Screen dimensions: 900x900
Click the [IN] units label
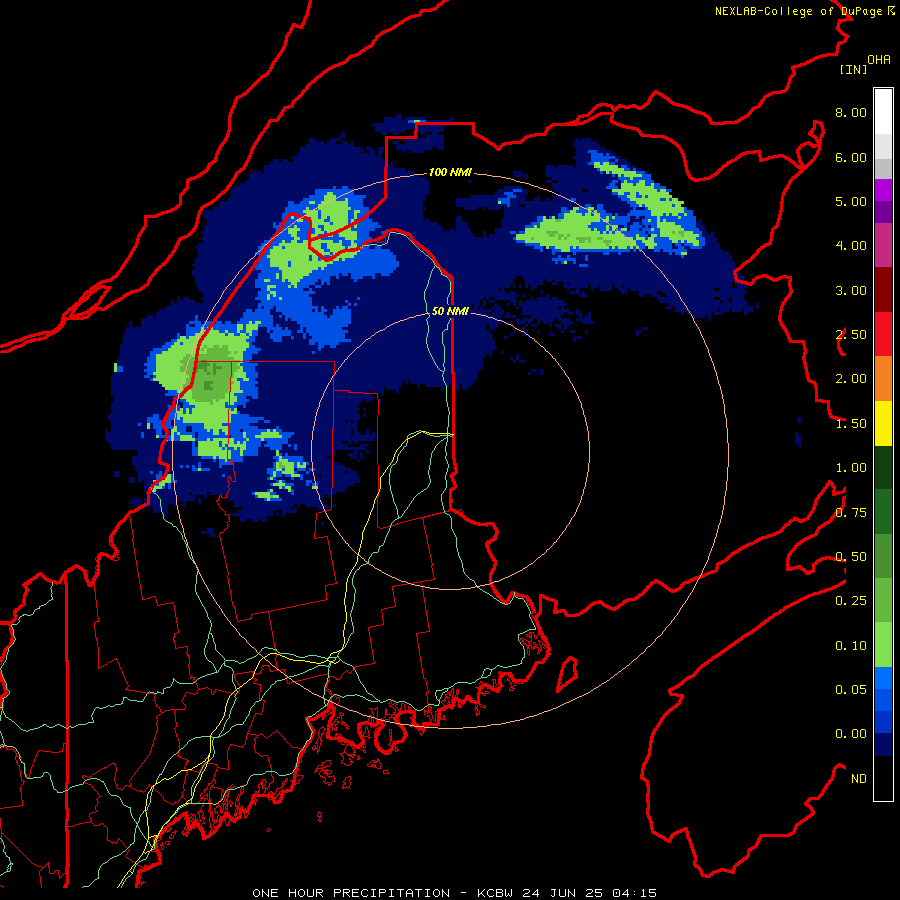pos(853,69)
